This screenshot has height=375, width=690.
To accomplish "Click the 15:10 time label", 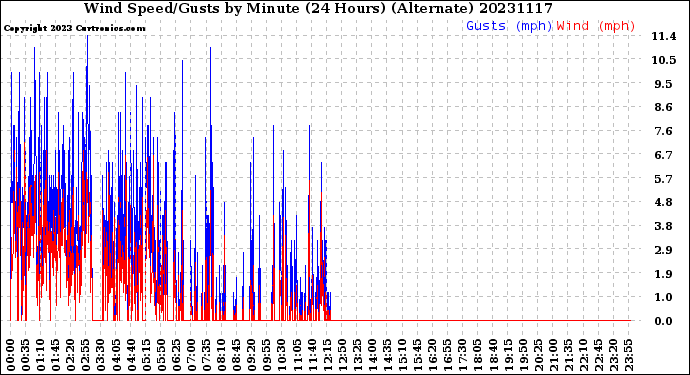I will 402,356.
